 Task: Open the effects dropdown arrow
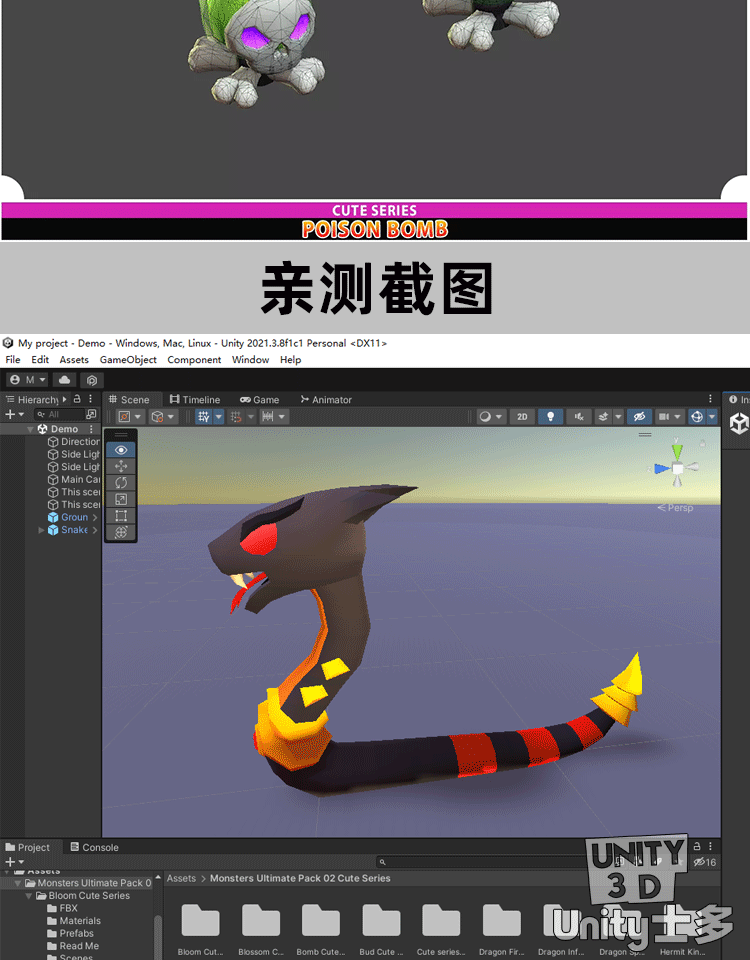(x=618, y=417)
